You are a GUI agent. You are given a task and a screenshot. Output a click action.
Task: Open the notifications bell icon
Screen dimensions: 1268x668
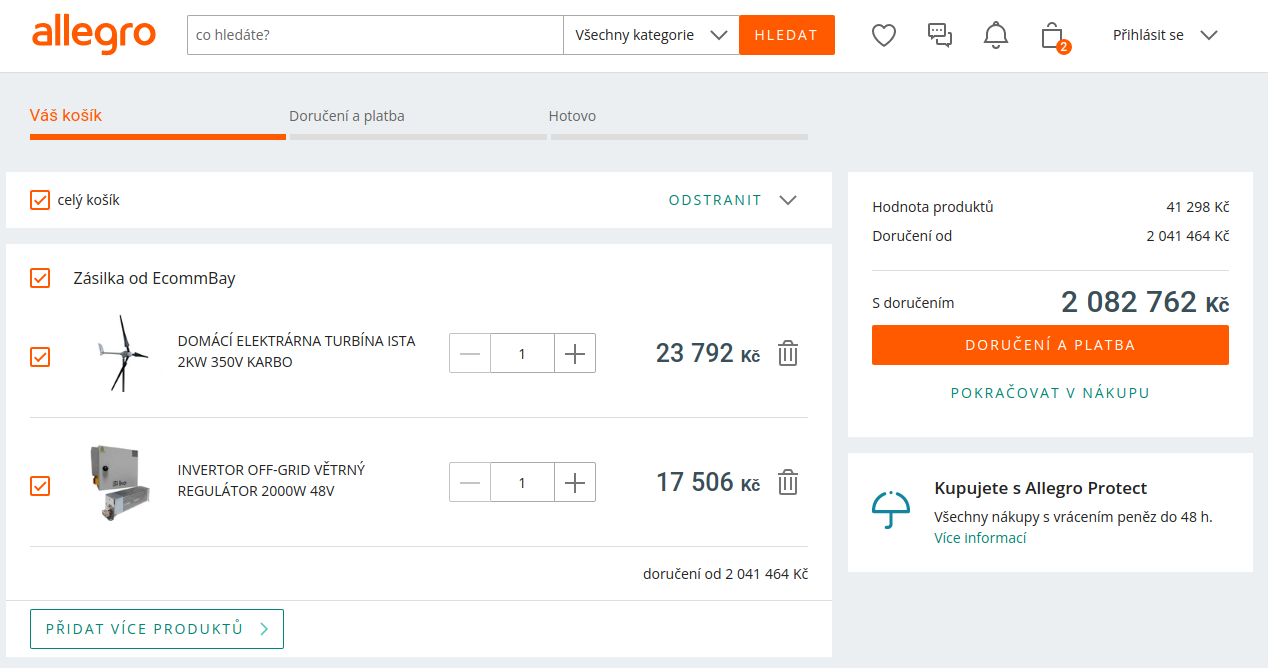(x=995, y=36)
